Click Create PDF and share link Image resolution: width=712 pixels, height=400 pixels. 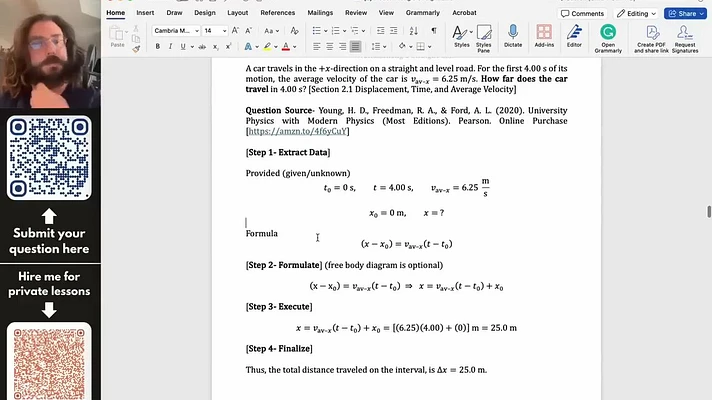click(651, 39)
